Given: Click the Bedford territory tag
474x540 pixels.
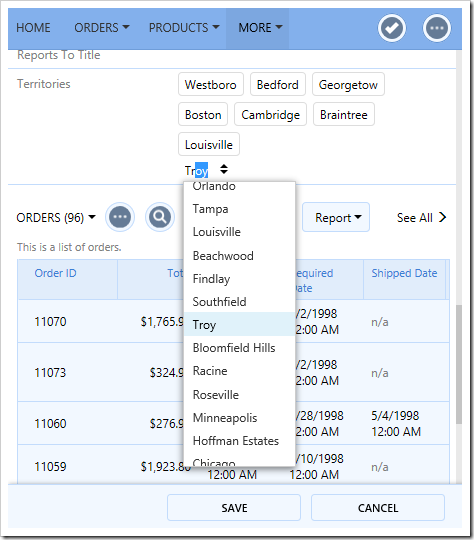Looking at the screenshot, I should point(278,84).
